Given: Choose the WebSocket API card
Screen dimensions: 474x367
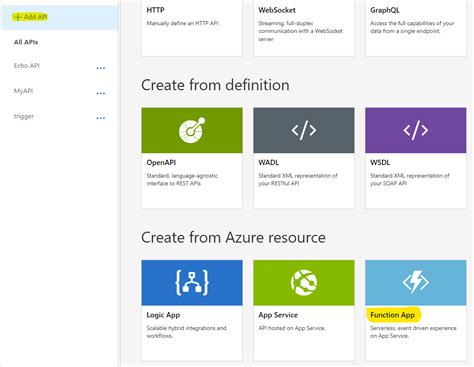Looking at the screenshot, I should point(304,28).
